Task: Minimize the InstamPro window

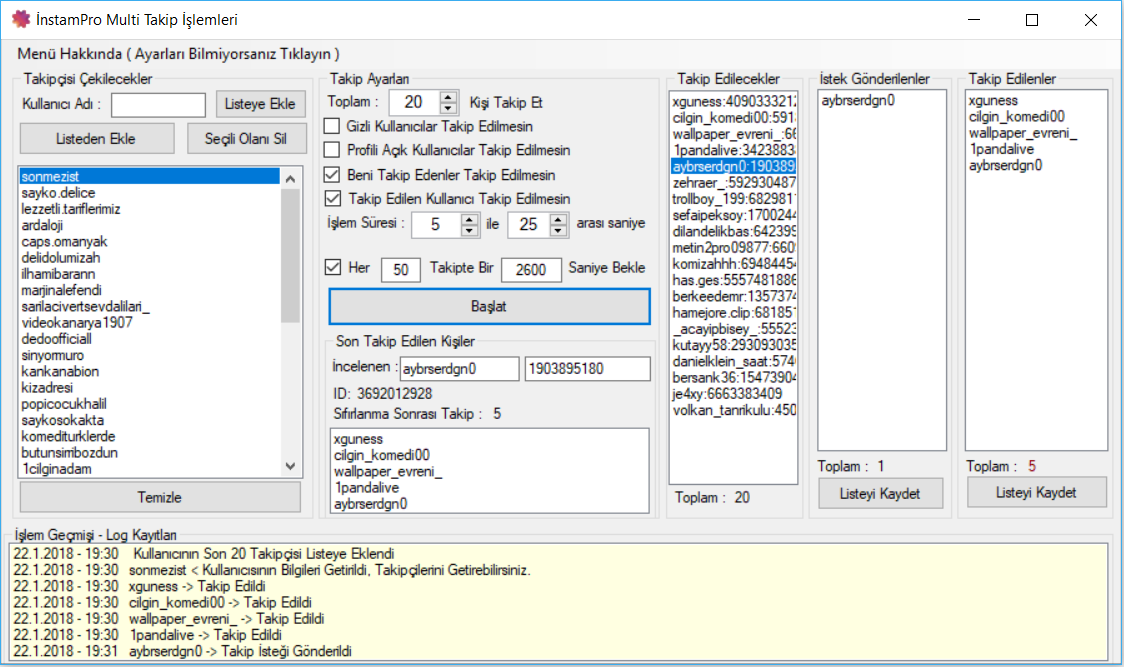Action: tap(974, 20)
